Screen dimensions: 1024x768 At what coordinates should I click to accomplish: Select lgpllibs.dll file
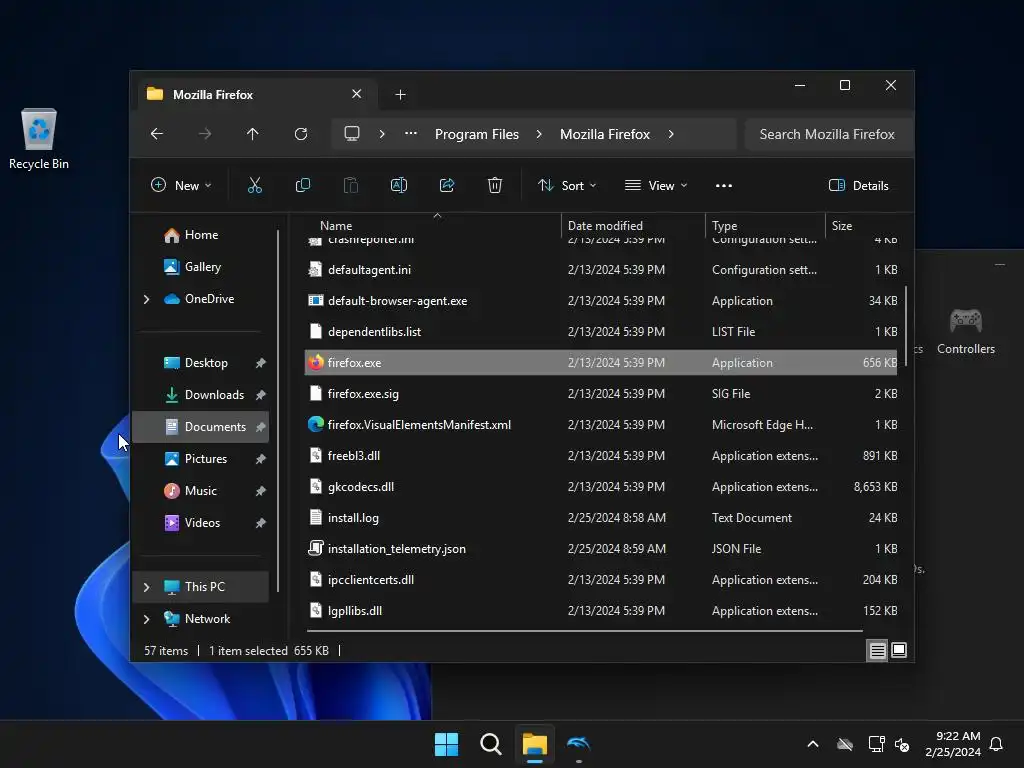tap(601, 611)
